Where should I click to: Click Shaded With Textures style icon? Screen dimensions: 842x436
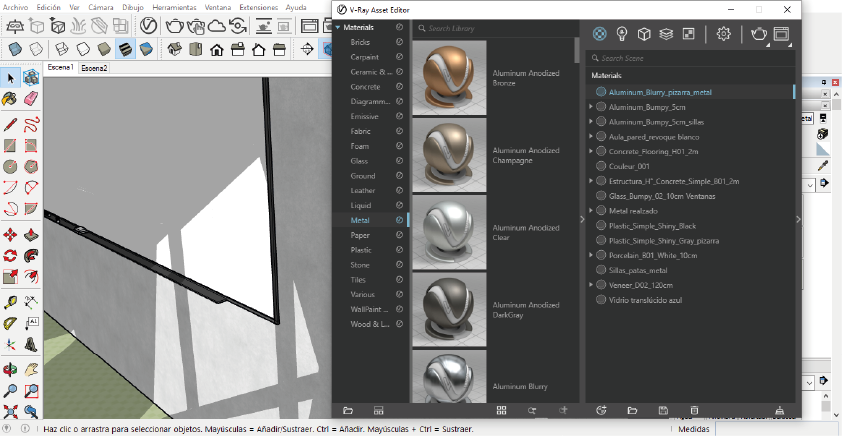coord(125,49)
